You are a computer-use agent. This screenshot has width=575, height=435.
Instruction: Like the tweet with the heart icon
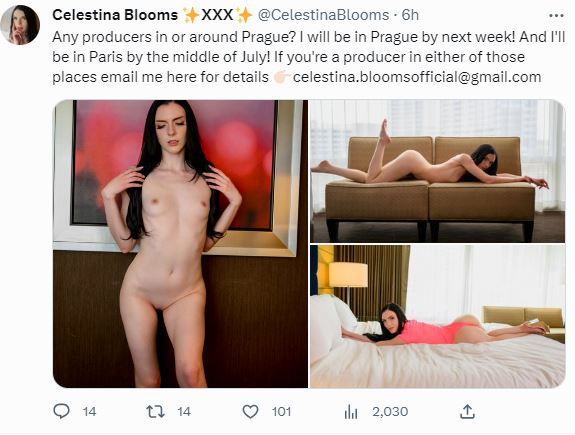pos(250,412)
